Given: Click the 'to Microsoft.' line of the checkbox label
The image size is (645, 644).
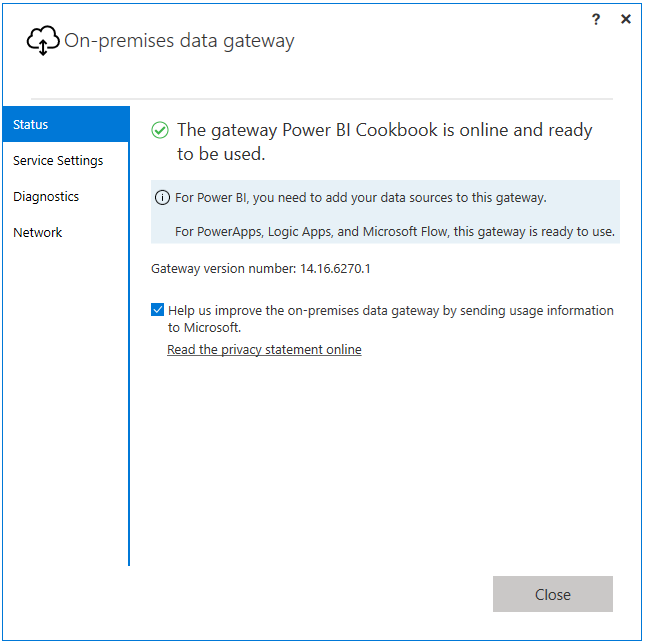Looking at the screenshot, I should pos(204,328).
